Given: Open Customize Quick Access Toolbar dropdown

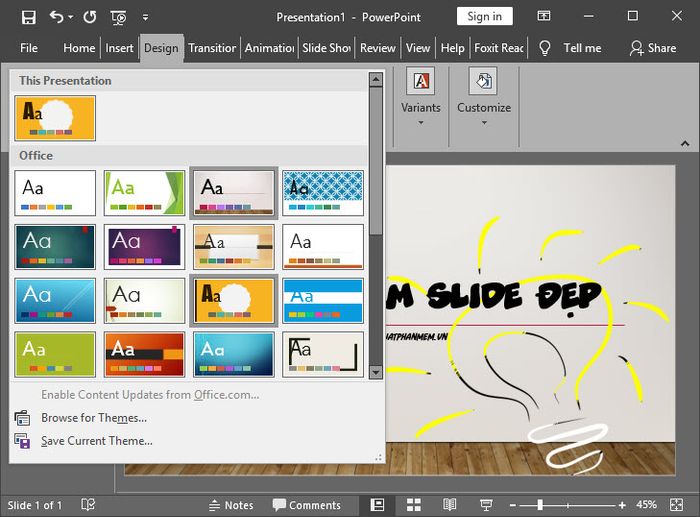Looking at the screenshot, I should coord(145,17).
